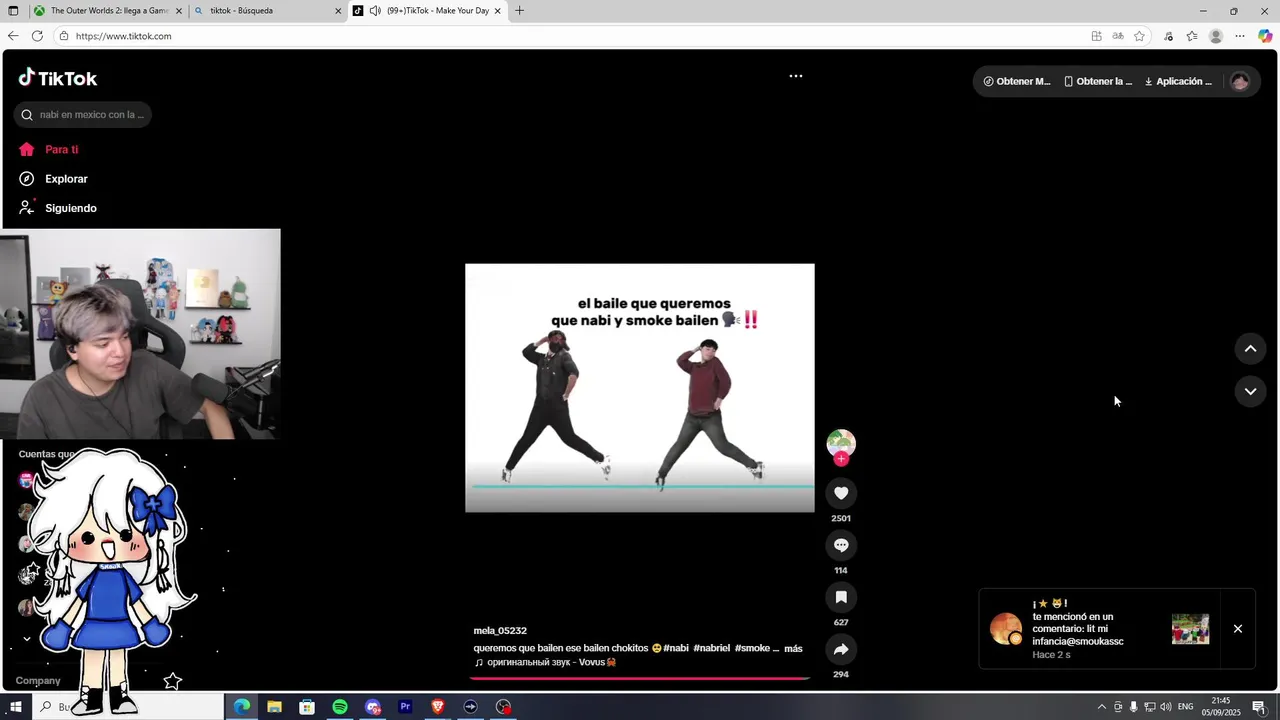This screenshot has width=1280, height=720.
Task: Open the TikTok profile avatar menu
Action: (1240, 81)
